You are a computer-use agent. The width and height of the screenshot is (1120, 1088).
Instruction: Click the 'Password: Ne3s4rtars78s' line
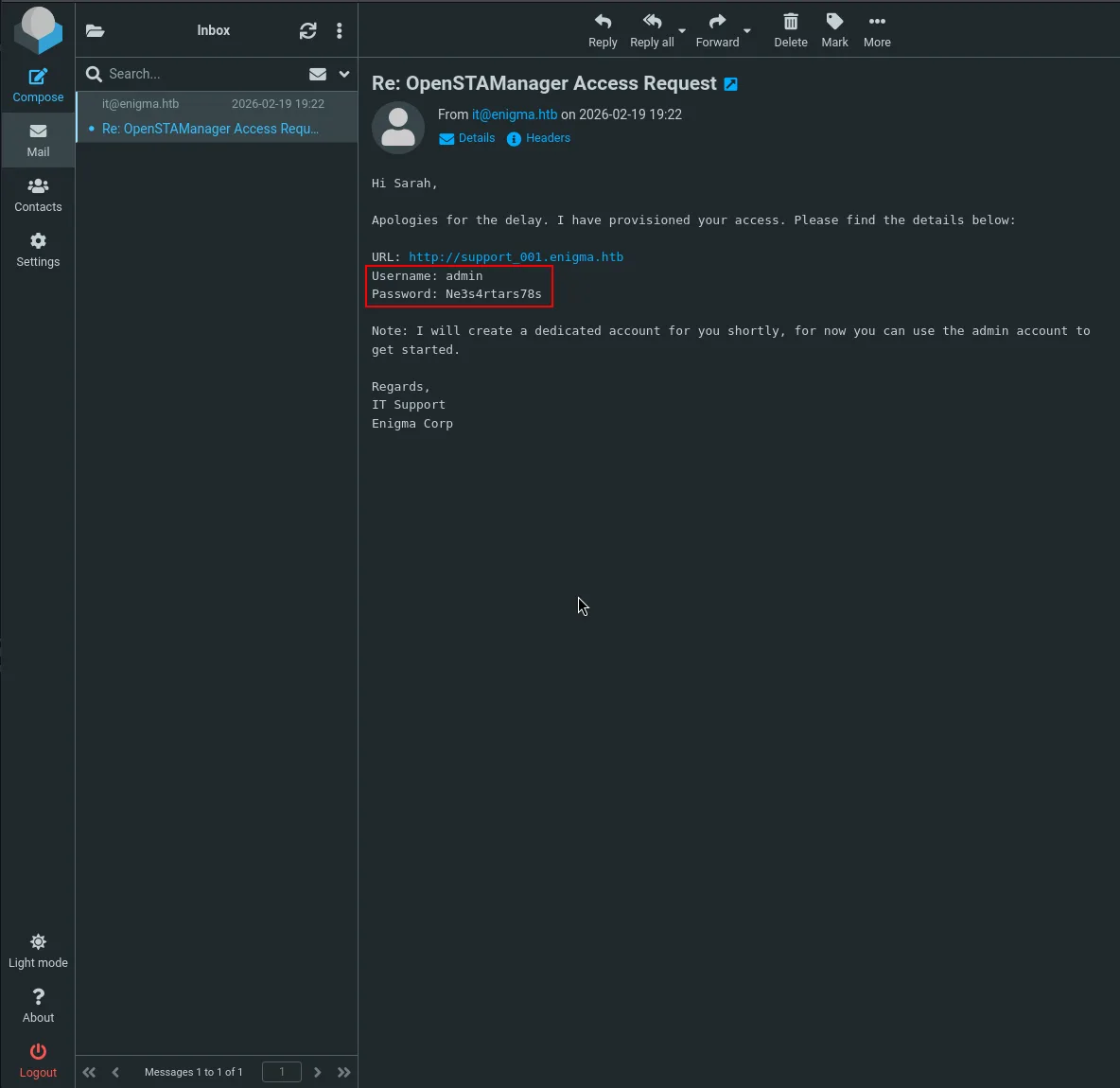tap(457, 294)
